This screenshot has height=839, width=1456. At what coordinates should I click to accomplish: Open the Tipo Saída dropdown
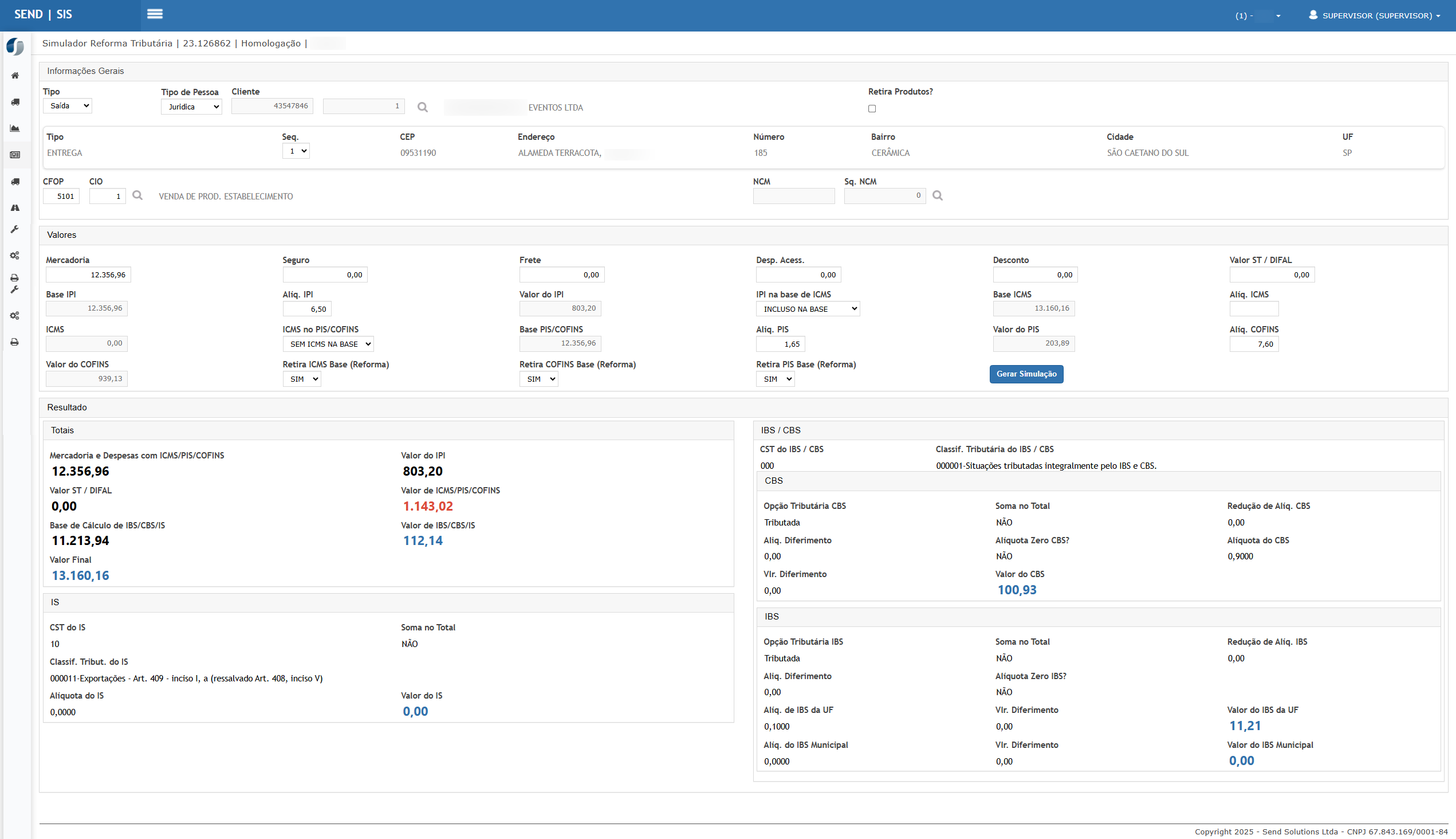tap(68, 106)
